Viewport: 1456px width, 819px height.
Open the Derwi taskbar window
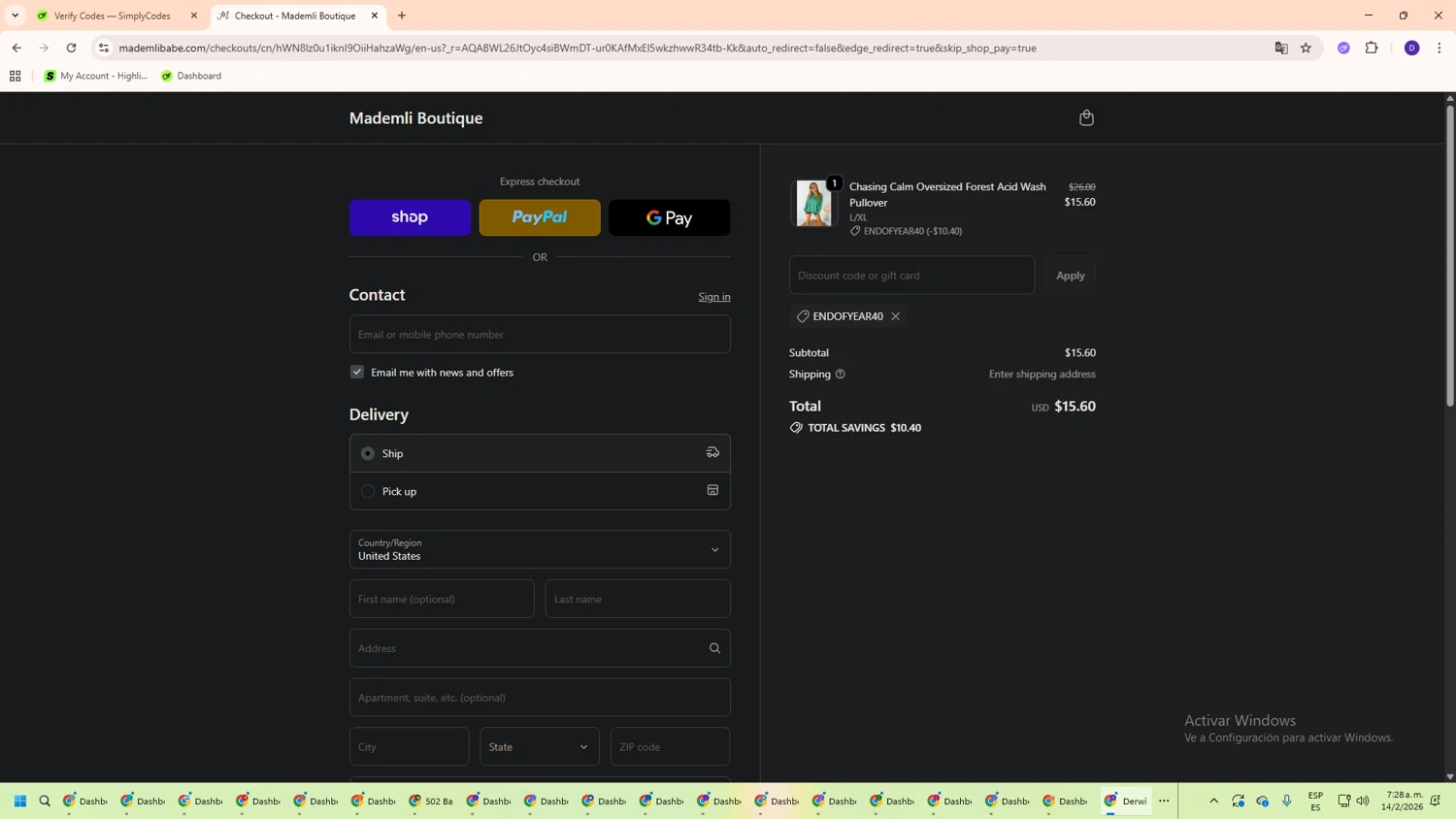1126,802
